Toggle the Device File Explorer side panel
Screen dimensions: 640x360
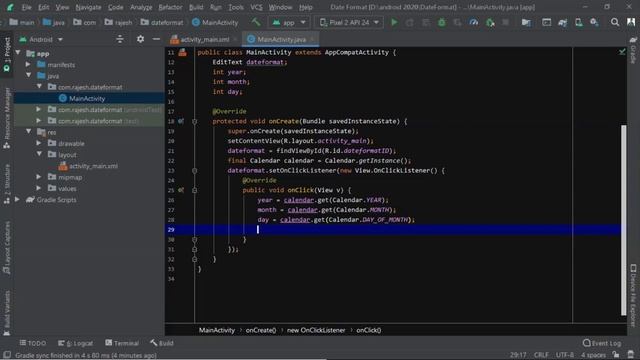[633, 295]
